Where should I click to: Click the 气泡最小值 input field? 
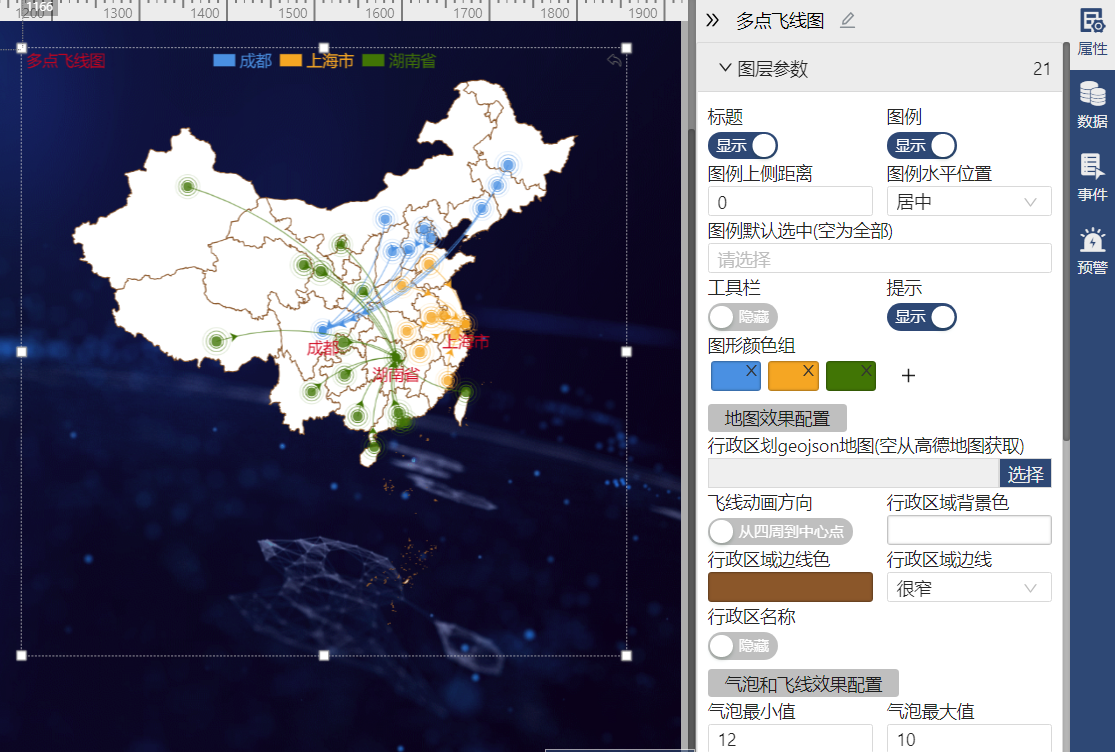[790, 738]
